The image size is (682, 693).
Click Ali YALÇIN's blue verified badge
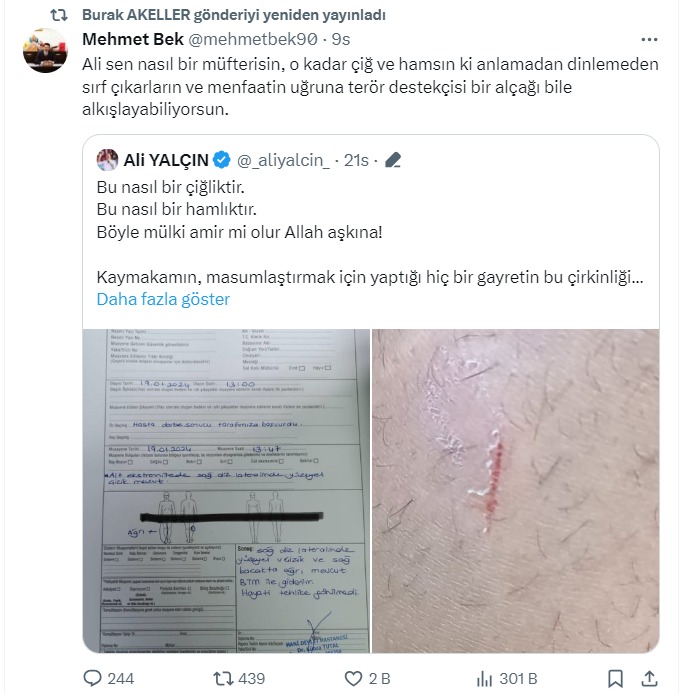pos(221,159)
